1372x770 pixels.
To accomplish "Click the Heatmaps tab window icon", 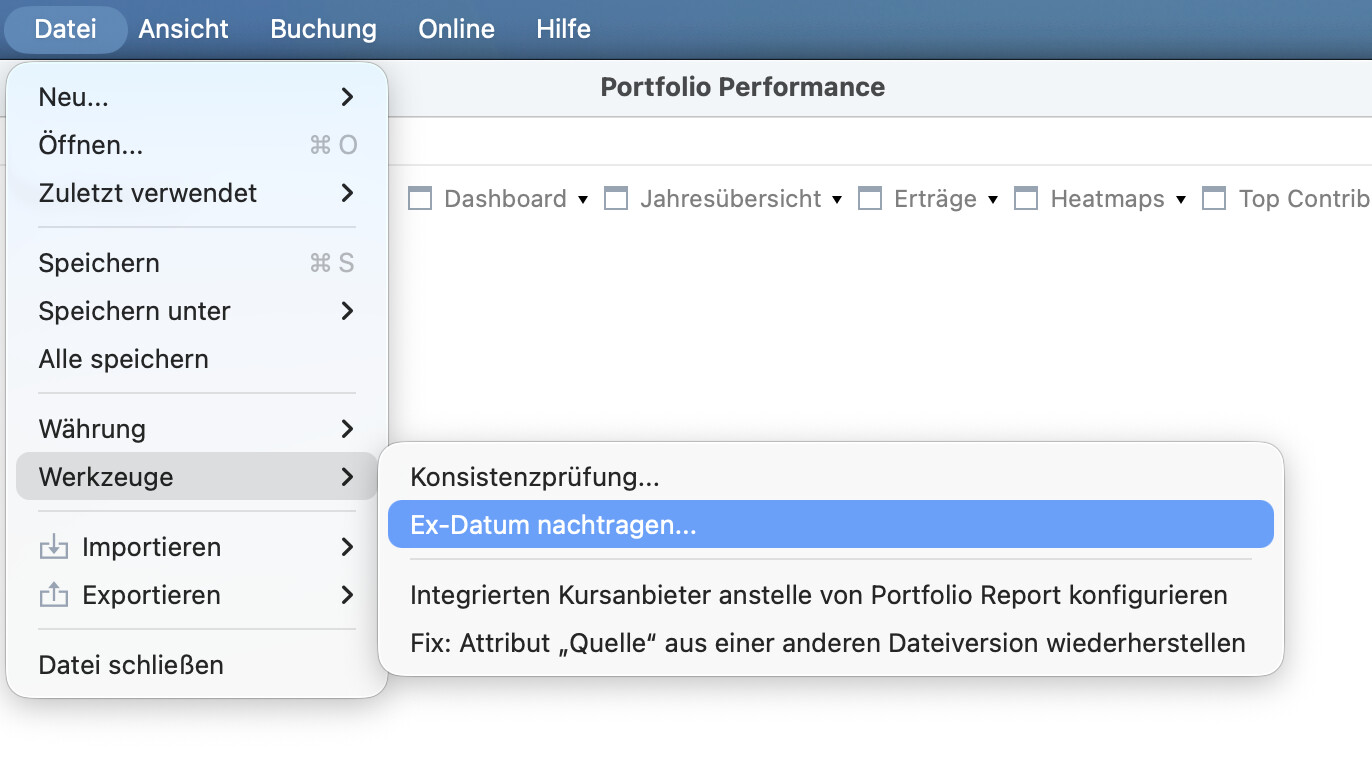I will pyautogui.click(x=1026, y=199).
